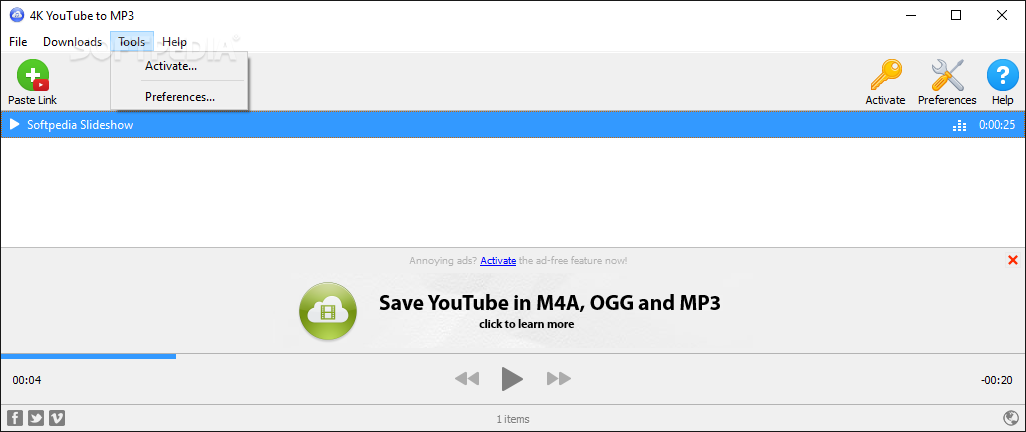Open the Help menu
Viewport: 1026px width, 432px height.
click(175, 41)
